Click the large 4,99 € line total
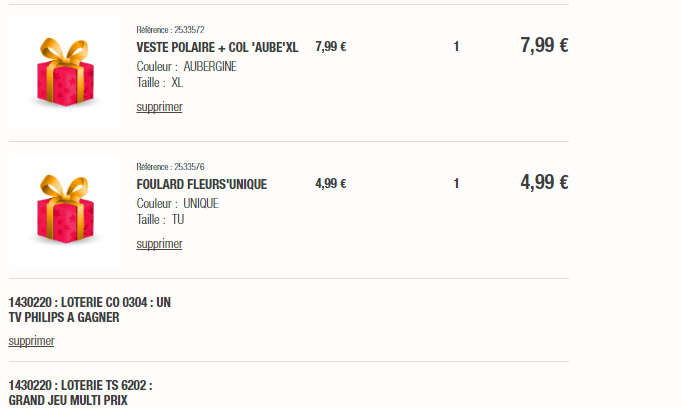This screenshot has height=408, width=682. [x=544, y=182]
